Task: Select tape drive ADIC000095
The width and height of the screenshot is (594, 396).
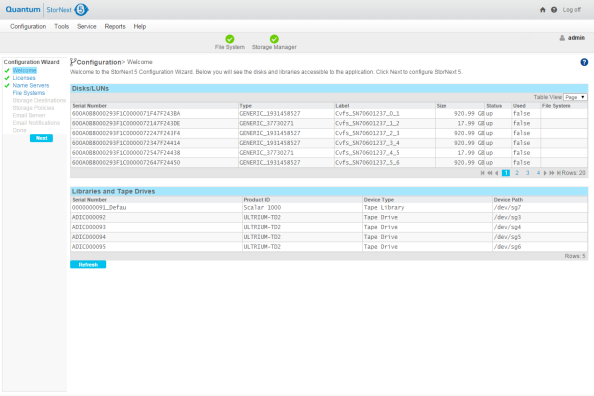Action: (329, 247)
